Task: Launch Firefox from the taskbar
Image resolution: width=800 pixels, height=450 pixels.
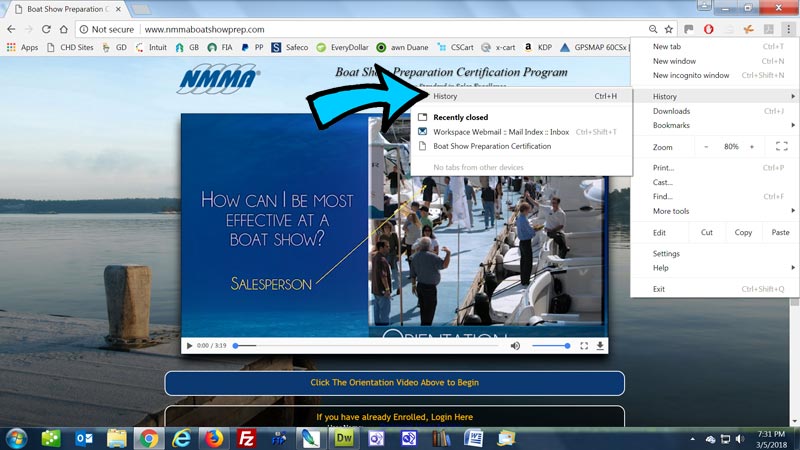Action: tap(214, 438)
